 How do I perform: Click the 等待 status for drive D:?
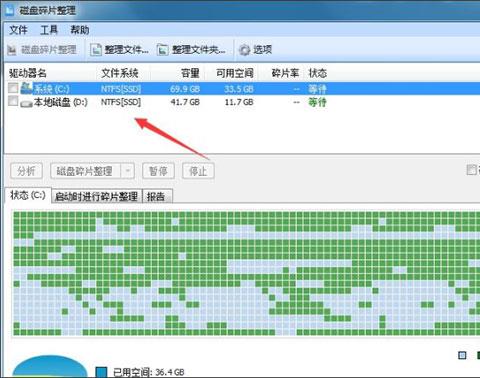317,102
